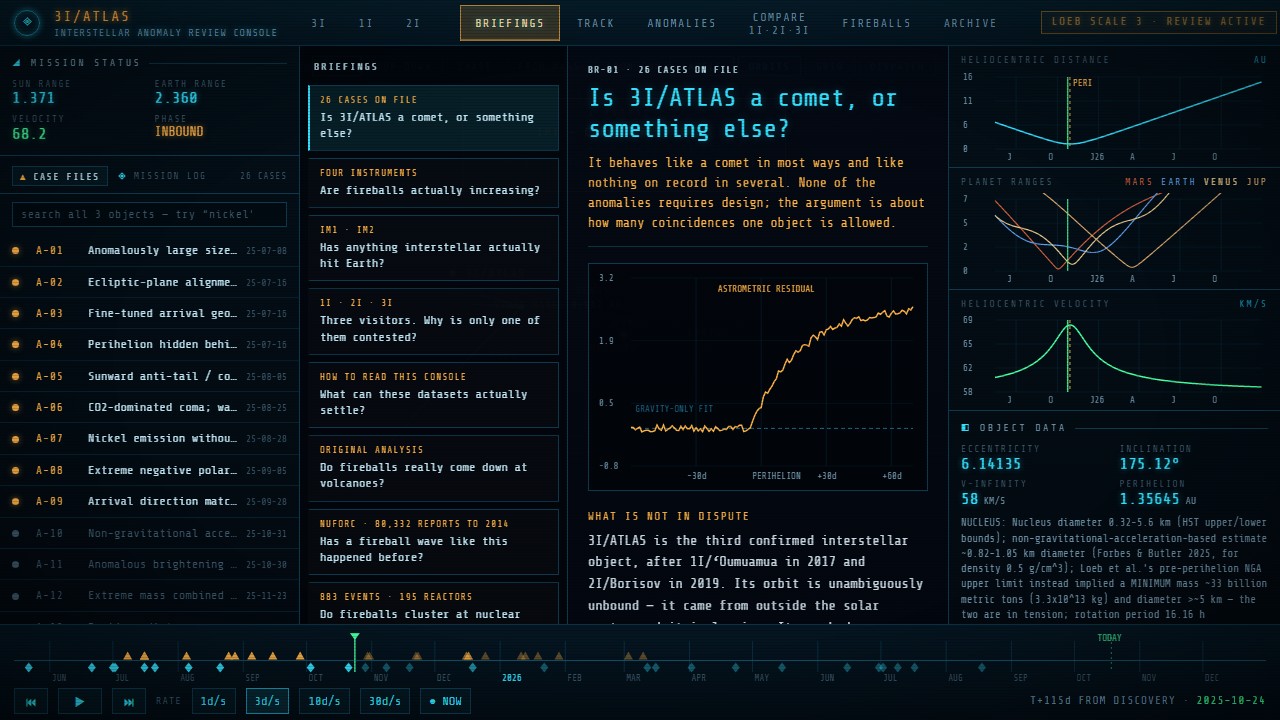Select object 2I in top navigation

(x=413, y=23)
